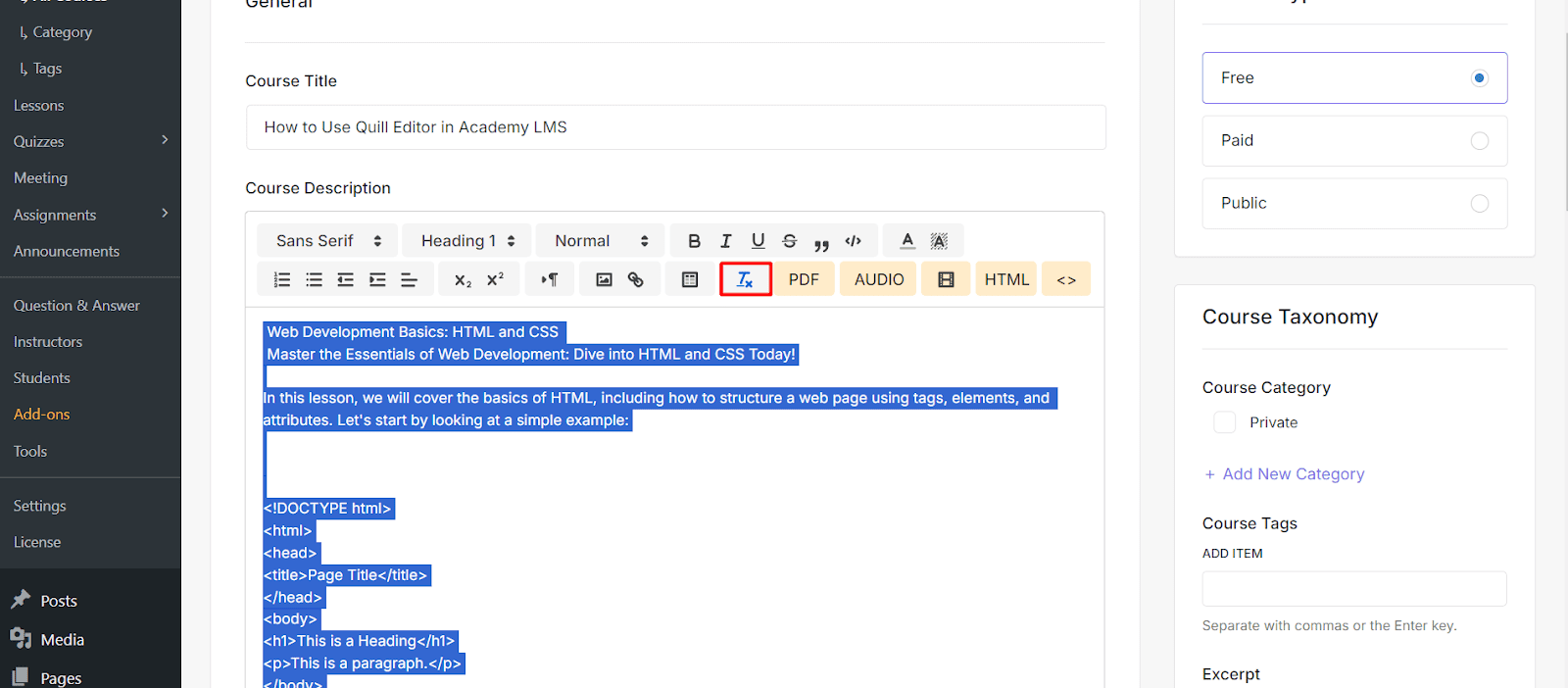Open the Meeting menu item
This screenshot has height=688, width=1568.
[40, 178]
